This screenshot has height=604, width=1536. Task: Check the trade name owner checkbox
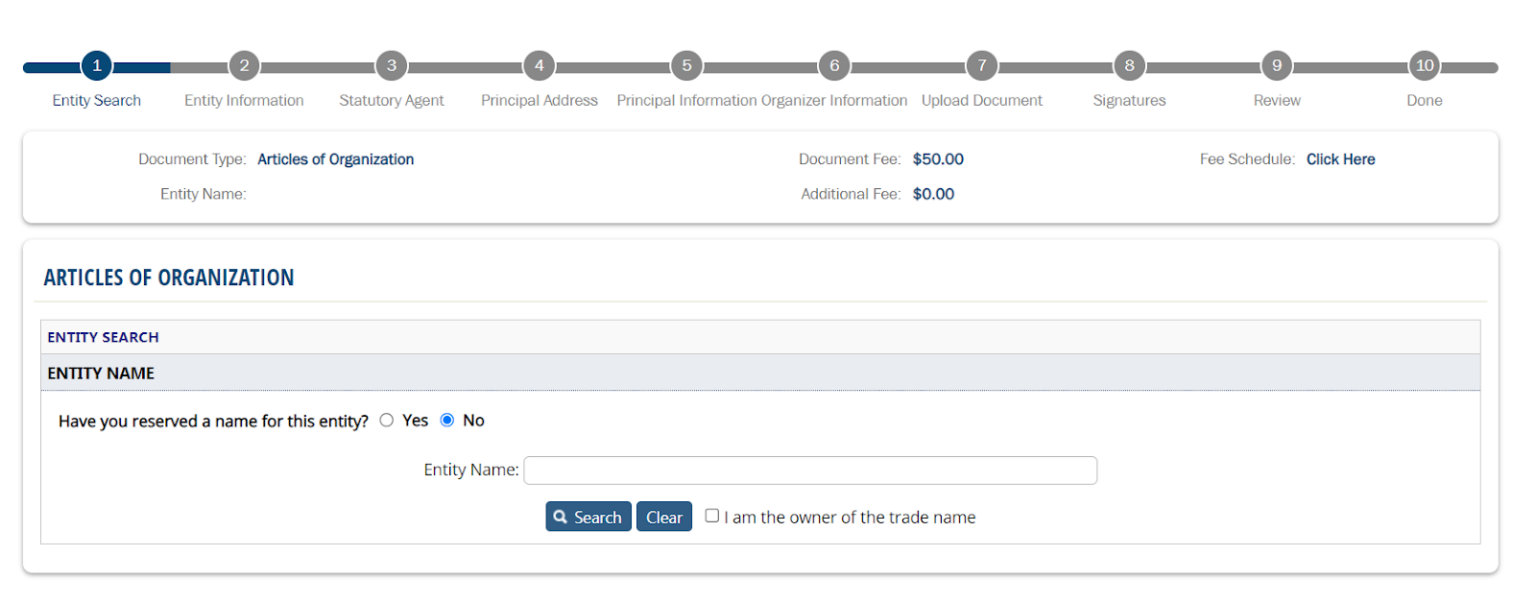(712, 516)
